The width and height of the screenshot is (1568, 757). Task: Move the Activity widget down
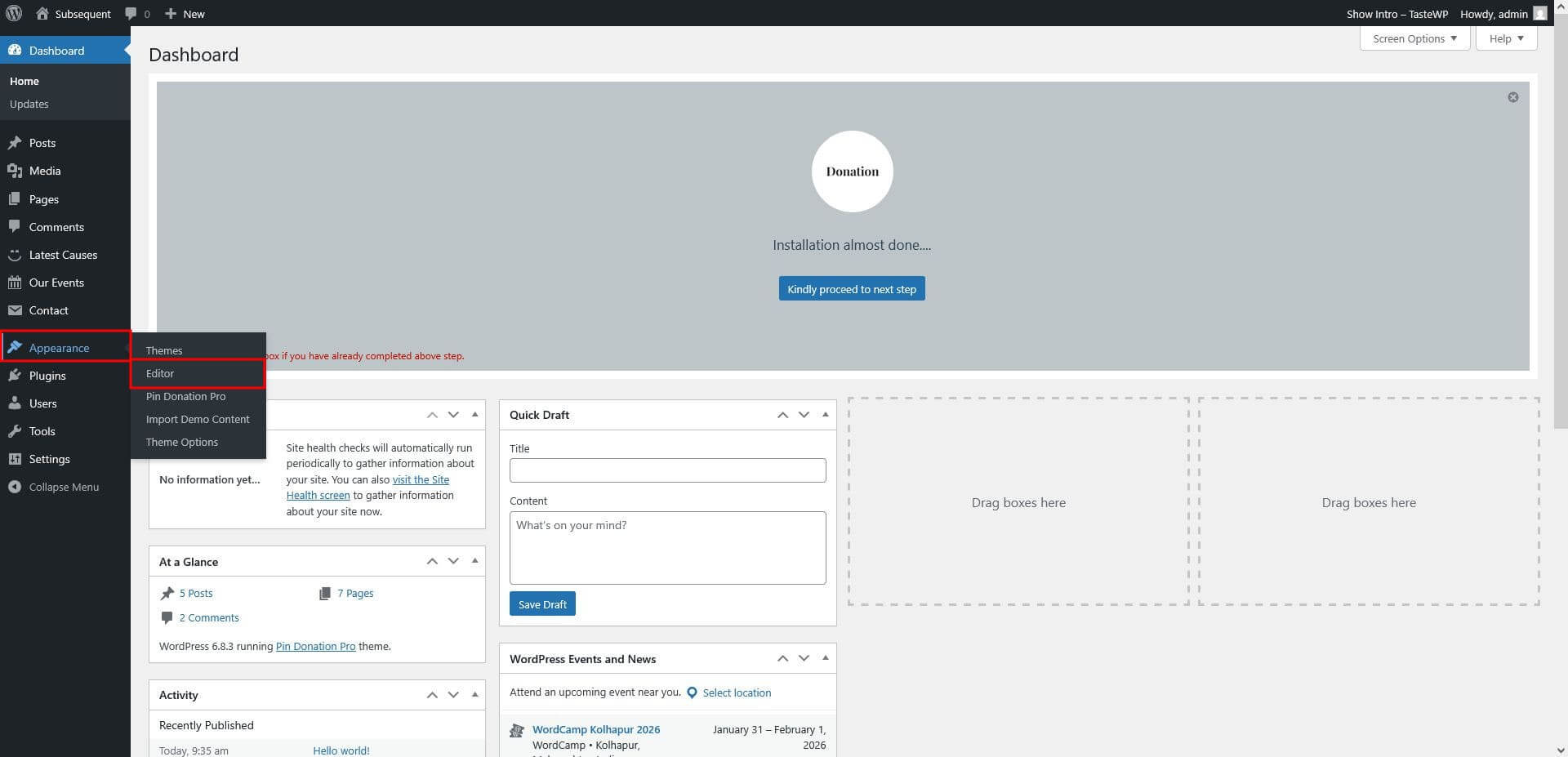coord(453,695)
